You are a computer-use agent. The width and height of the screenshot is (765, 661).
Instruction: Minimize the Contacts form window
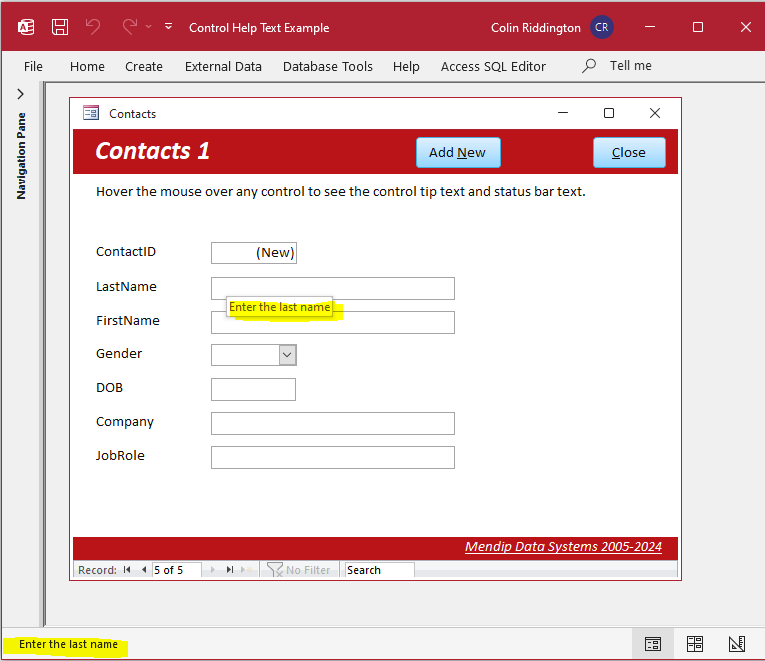coord(563,113)
